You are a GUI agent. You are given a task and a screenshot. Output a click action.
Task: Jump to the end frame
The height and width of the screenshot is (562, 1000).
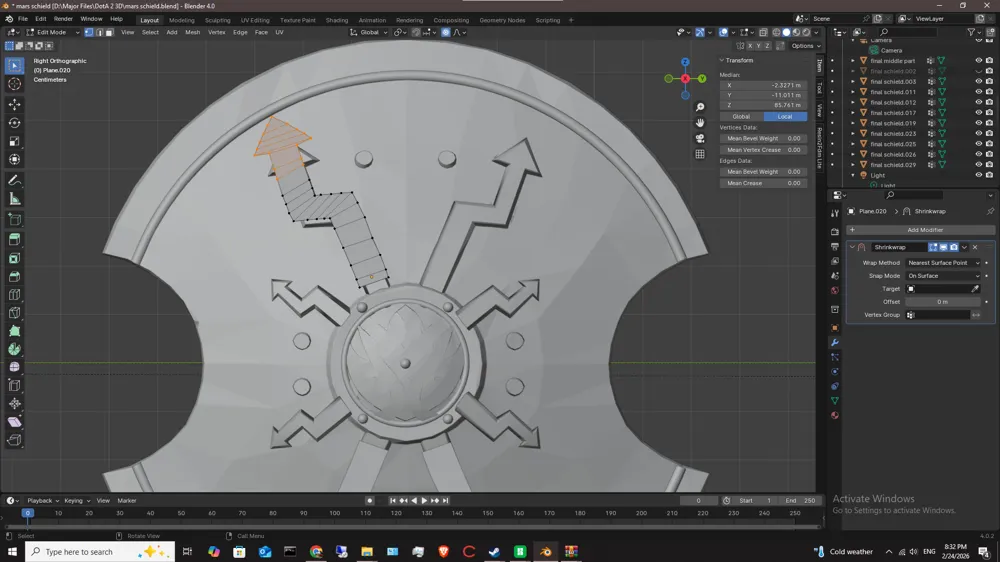[x=446, y=501]
